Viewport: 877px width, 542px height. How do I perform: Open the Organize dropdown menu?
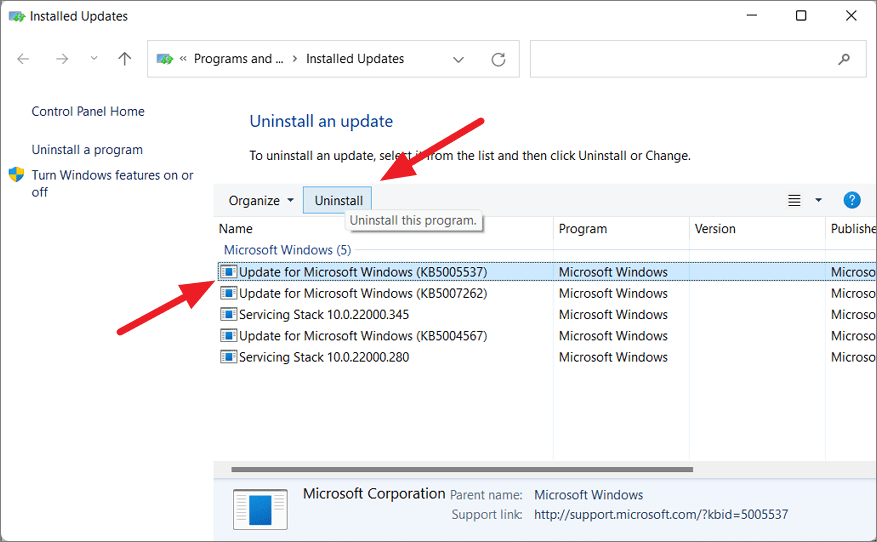(261, 200)
